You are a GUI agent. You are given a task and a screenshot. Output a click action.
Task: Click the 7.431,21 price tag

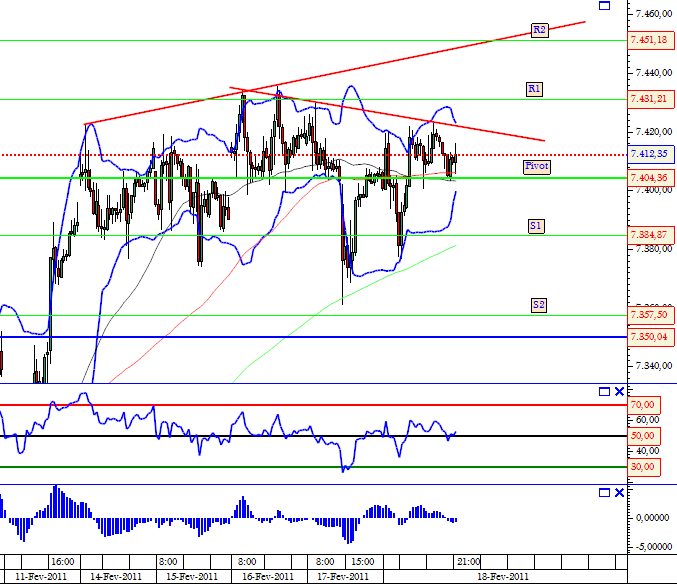coord(651,99)
